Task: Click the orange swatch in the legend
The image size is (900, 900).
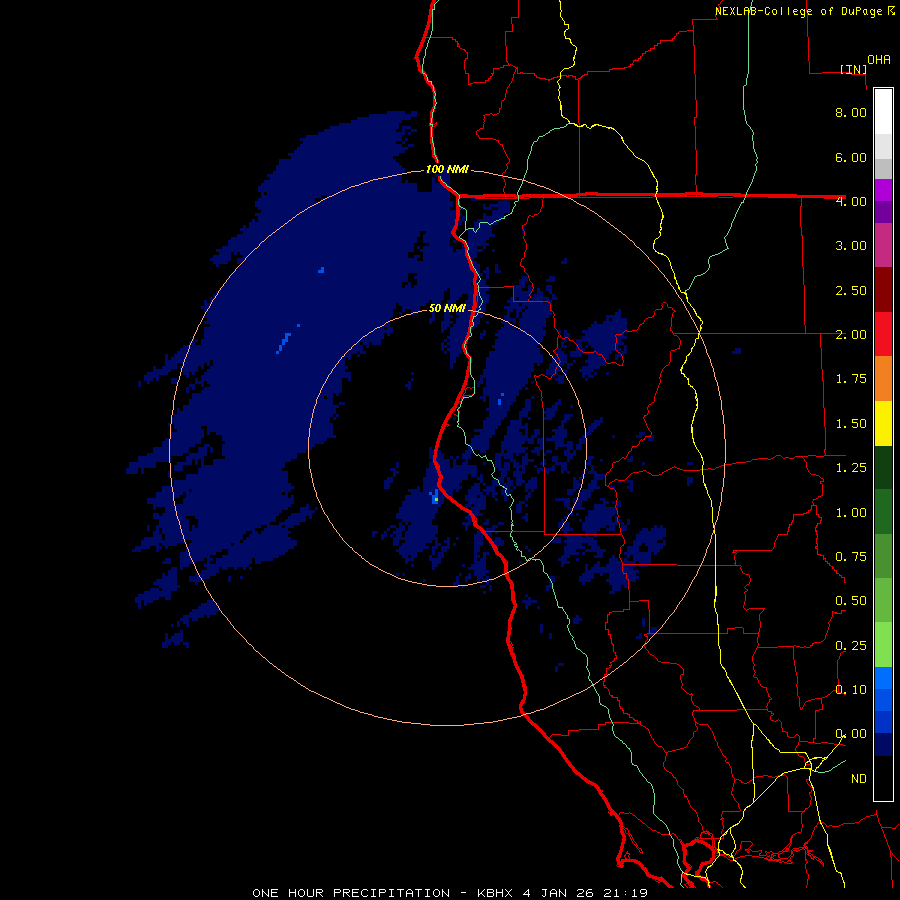Action: (x=883, y=379)
